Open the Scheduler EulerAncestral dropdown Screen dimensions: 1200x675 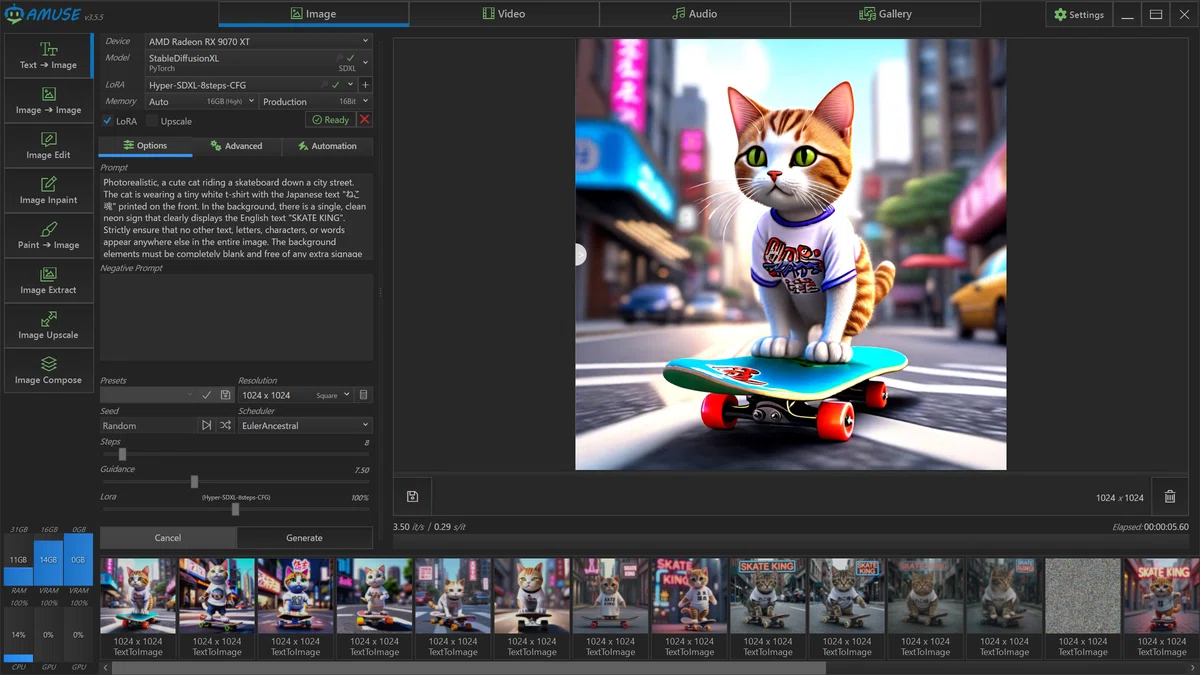click(x=305, y=425)
